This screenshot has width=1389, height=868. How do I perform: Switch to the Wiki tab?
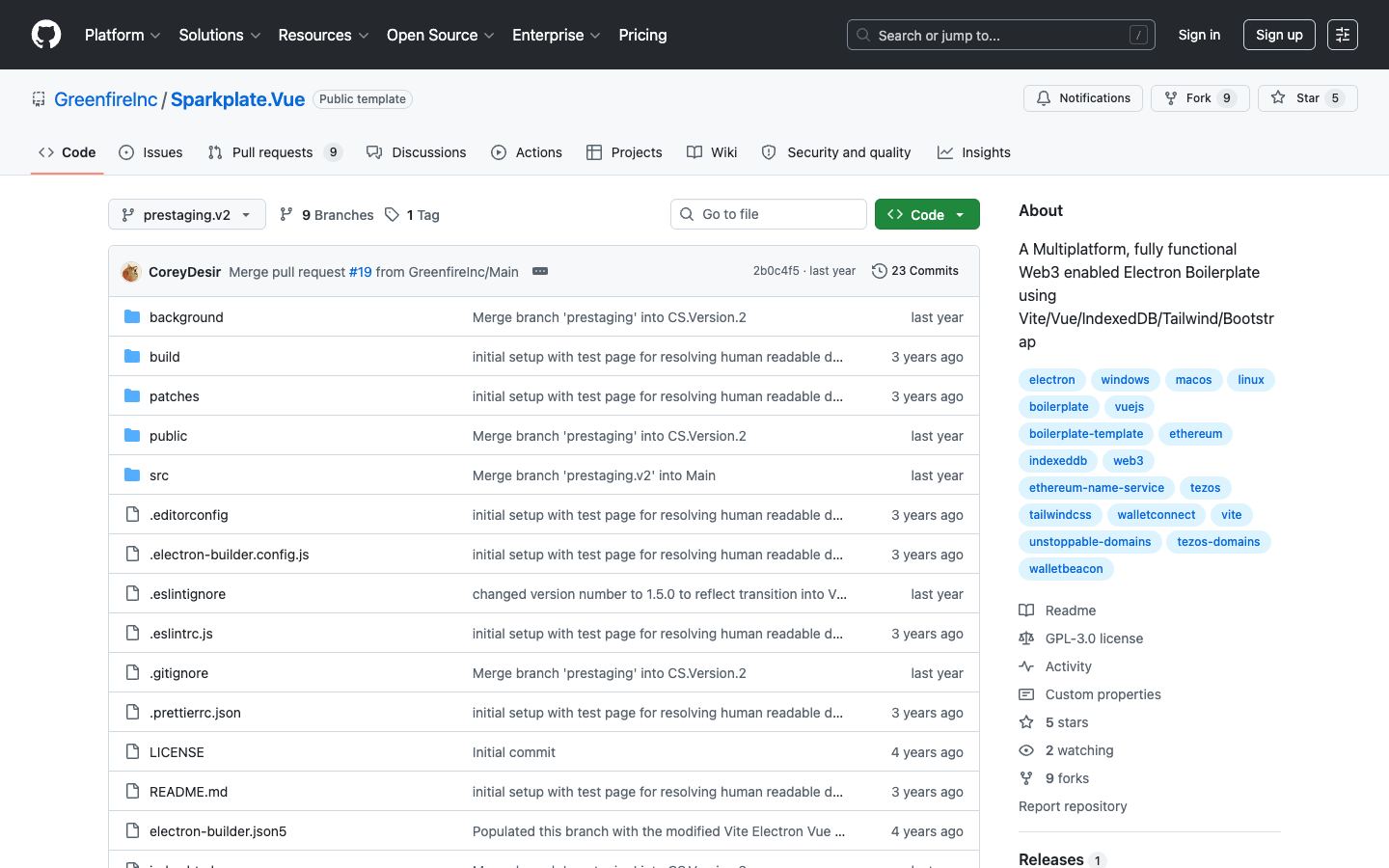(712, 152)
